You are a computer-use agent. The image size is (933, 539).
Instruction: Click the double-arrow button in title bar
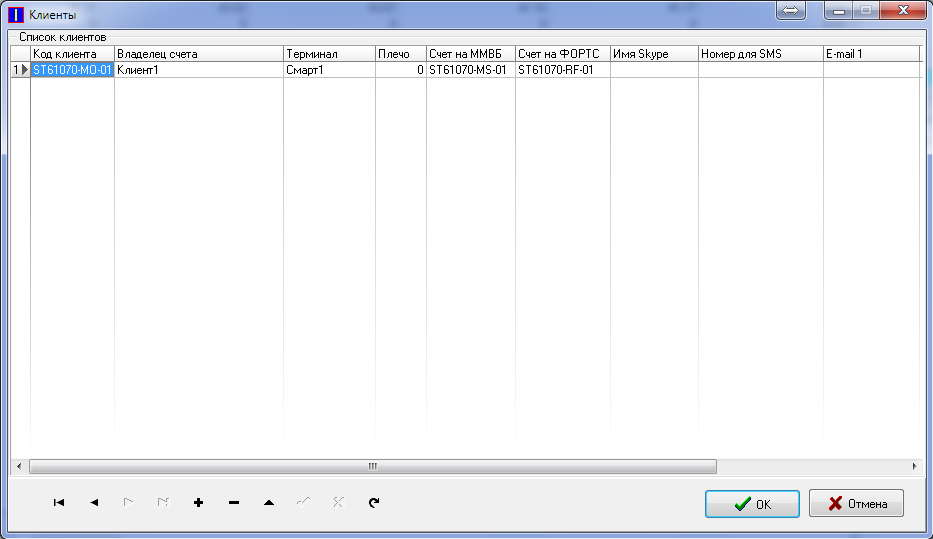[x=791, y=10]
